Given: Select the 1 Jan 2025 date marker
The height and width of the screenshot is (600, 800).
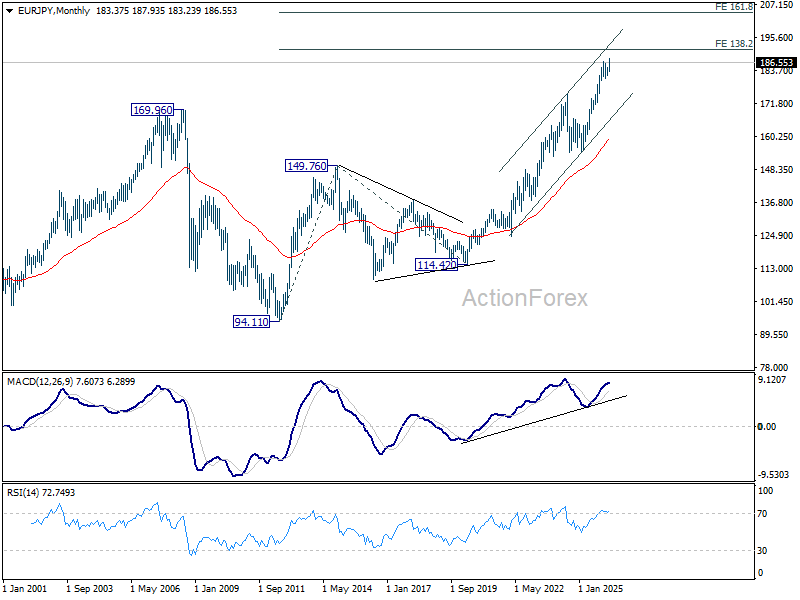Looking at the screenshot, I should coord(600,589).
